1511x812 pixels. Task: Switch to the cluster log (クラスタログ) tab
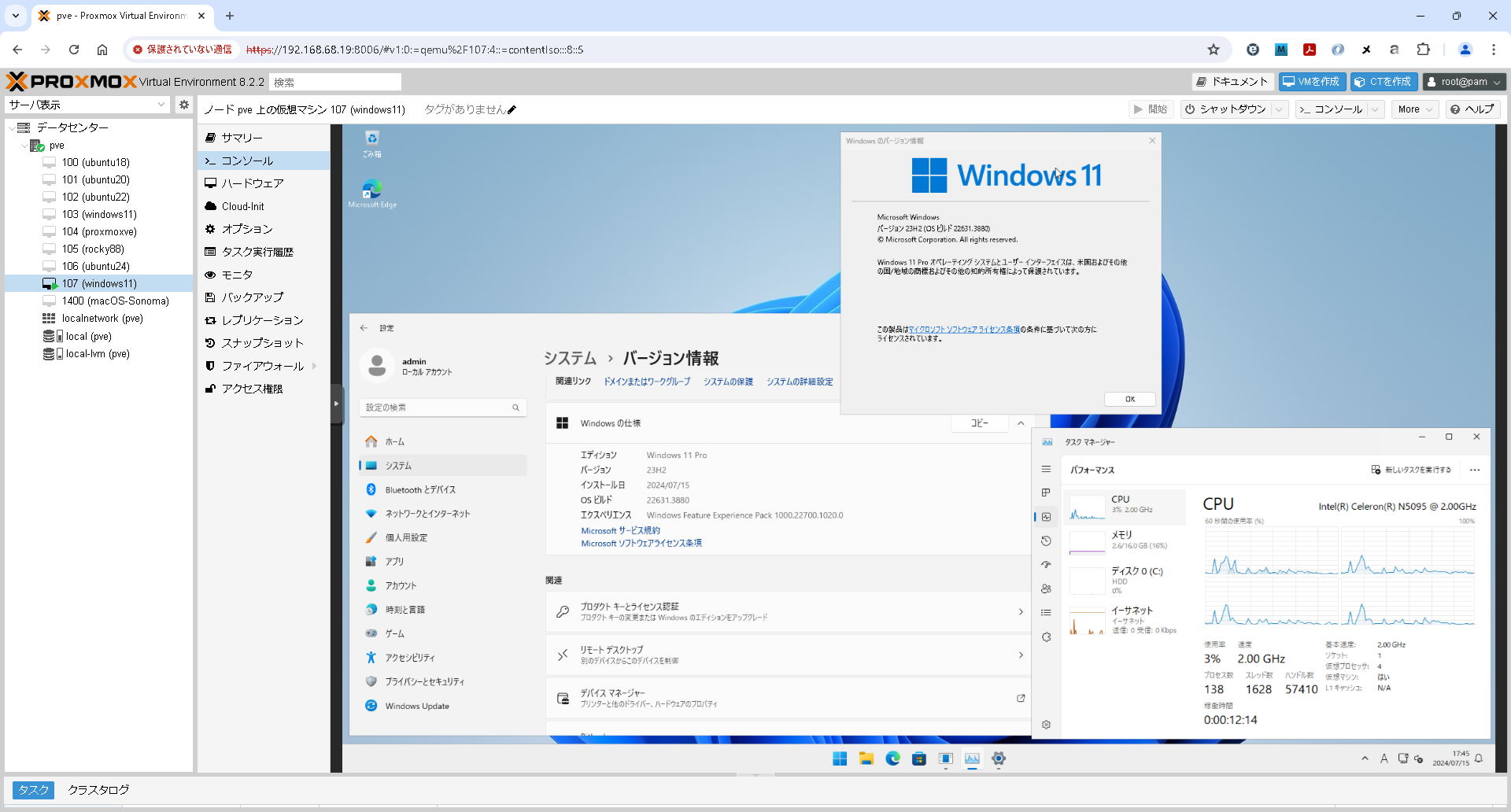[x=98, y=790]
